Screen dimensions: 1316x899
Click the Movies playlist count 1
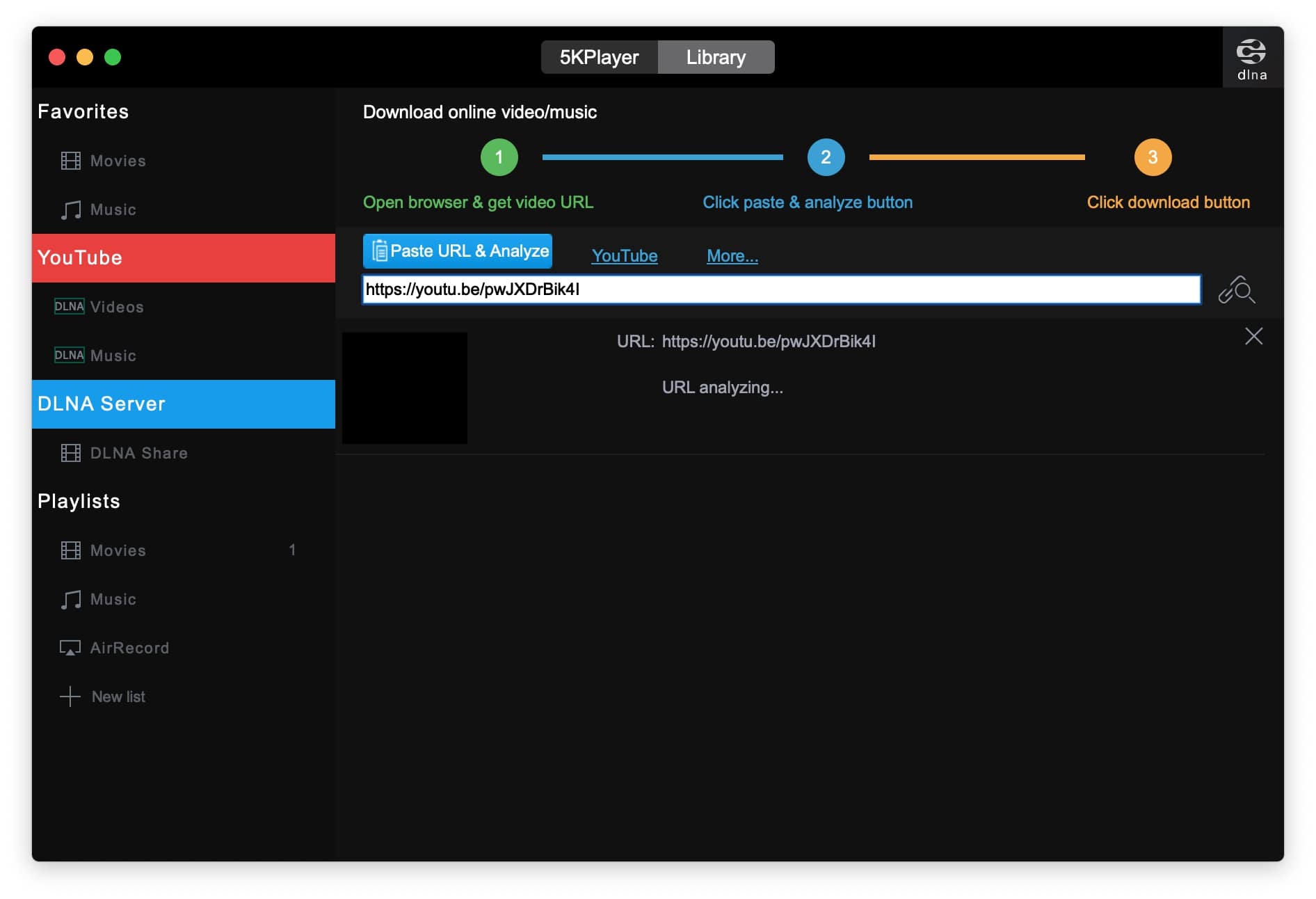(x=292, y=550)
